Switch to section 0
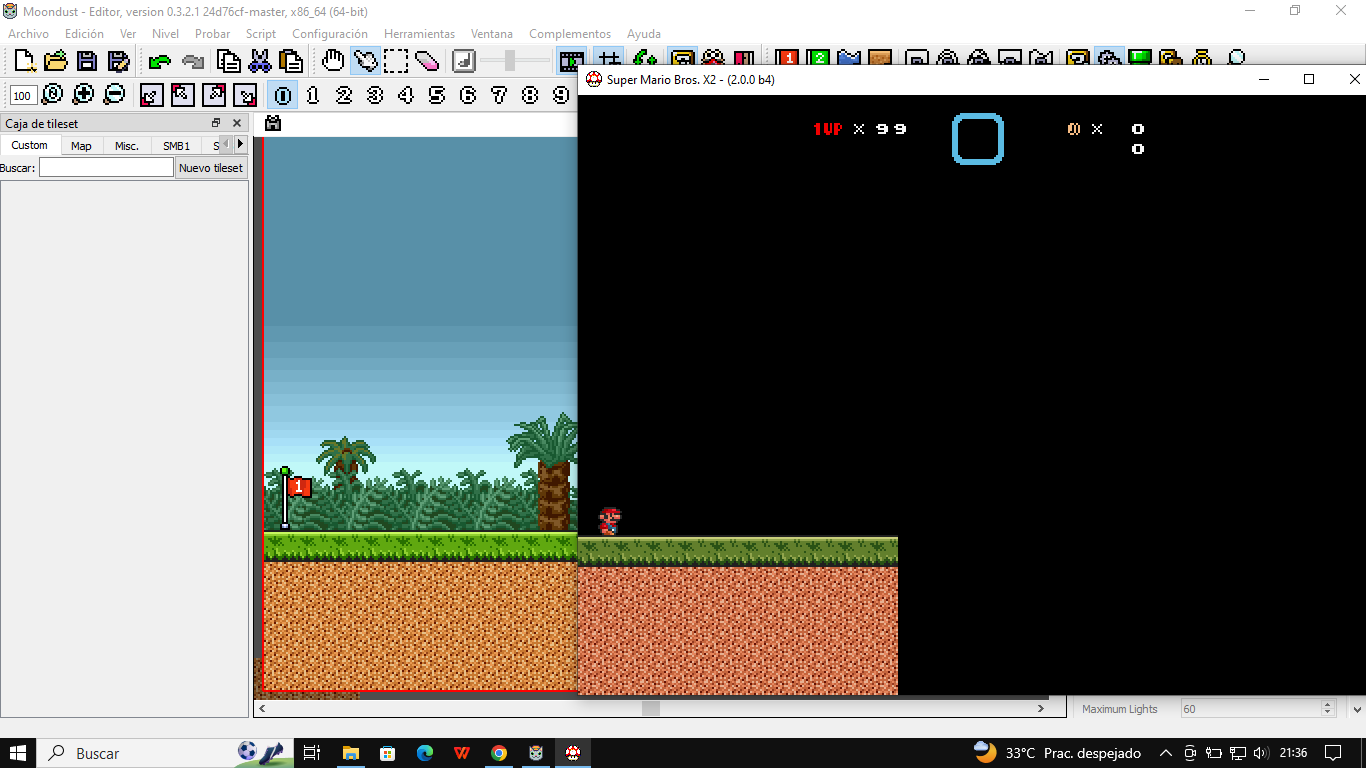Viewport: 1366px width, 768px height. point(283,95)
